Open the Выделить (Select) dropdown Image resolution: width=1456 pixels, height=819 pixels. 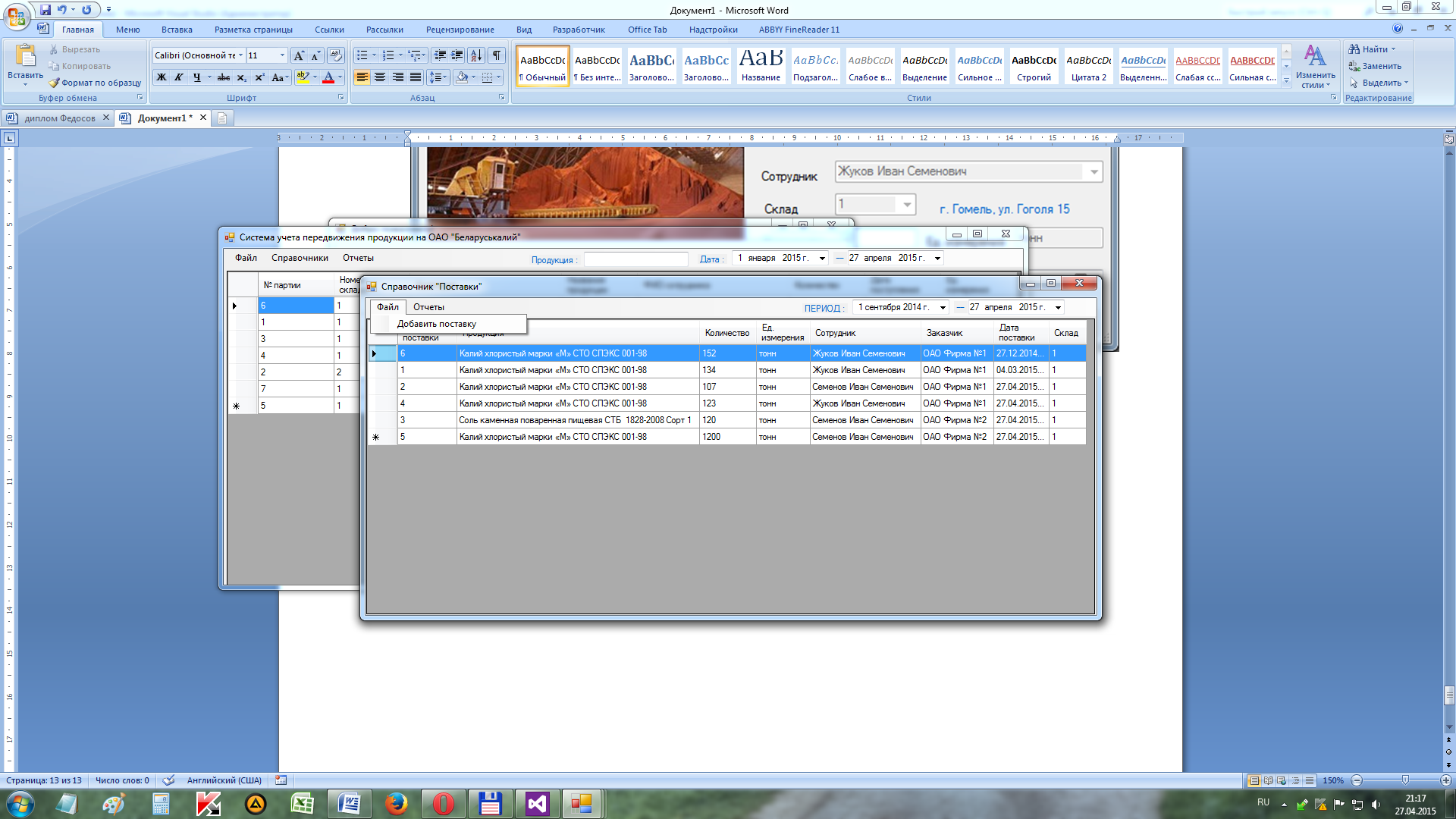tap(1378, 83)
